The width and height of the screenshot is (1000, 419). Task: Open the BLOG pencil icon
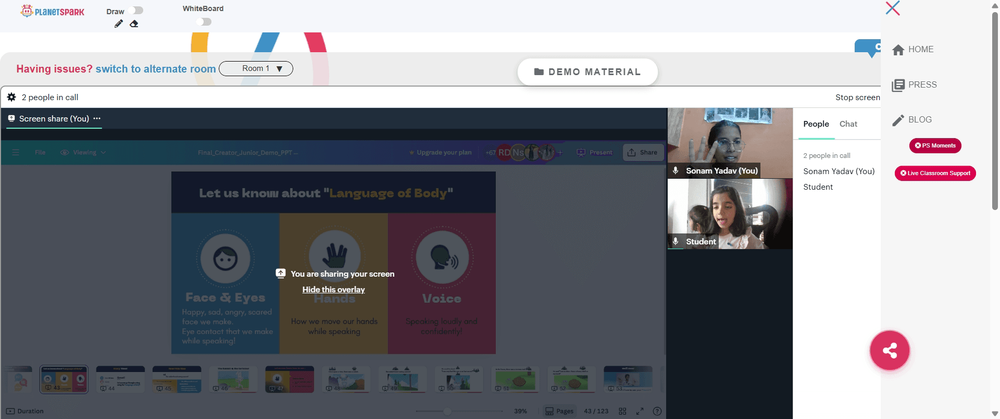(x=898, y=120)
